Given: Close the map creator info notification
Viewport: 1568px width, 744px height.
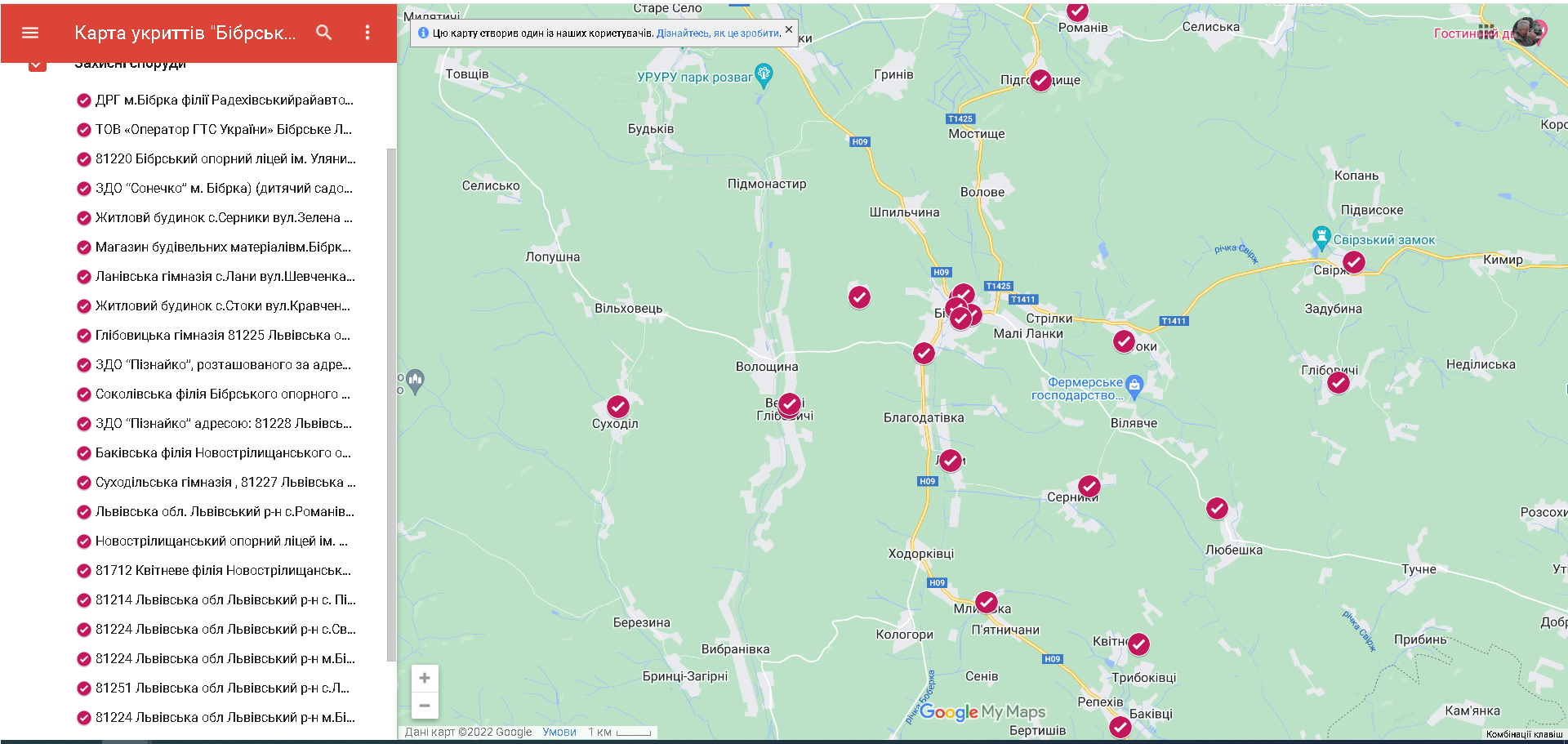Looking at the screenshot, I should pyautogui.click(x=789, y=29).
